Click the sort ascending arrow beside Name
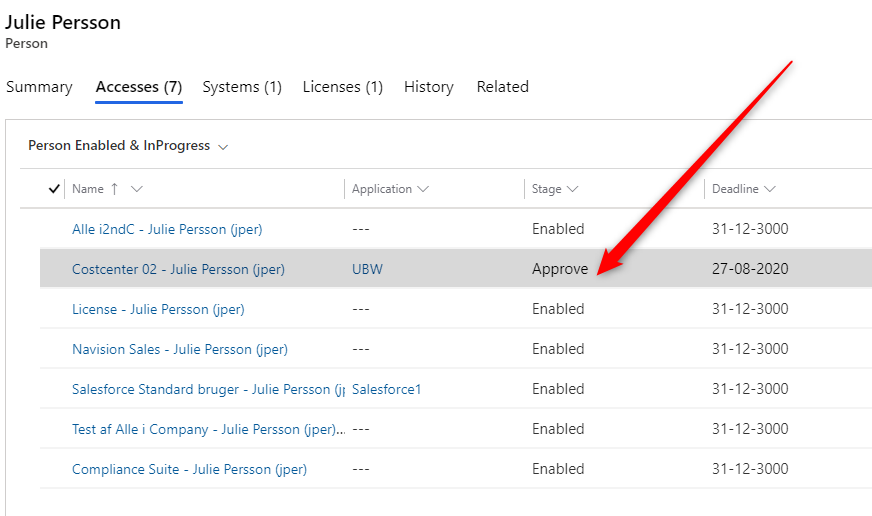872x516 pixels. pos(114,189)
